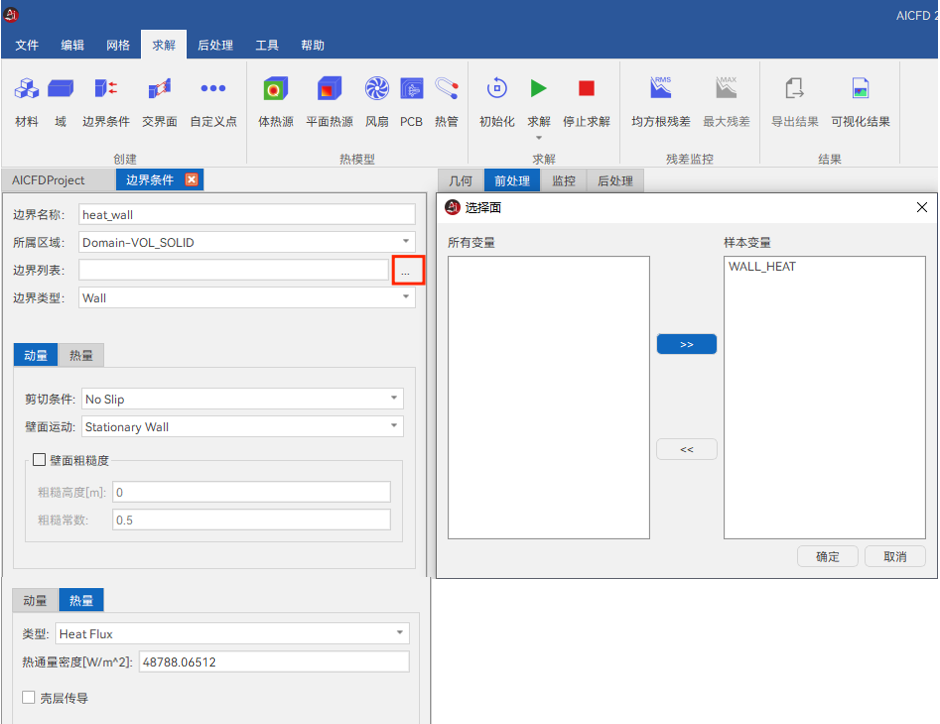
Task: Switch to the 后处理 view tab
Action: (615, 181)
